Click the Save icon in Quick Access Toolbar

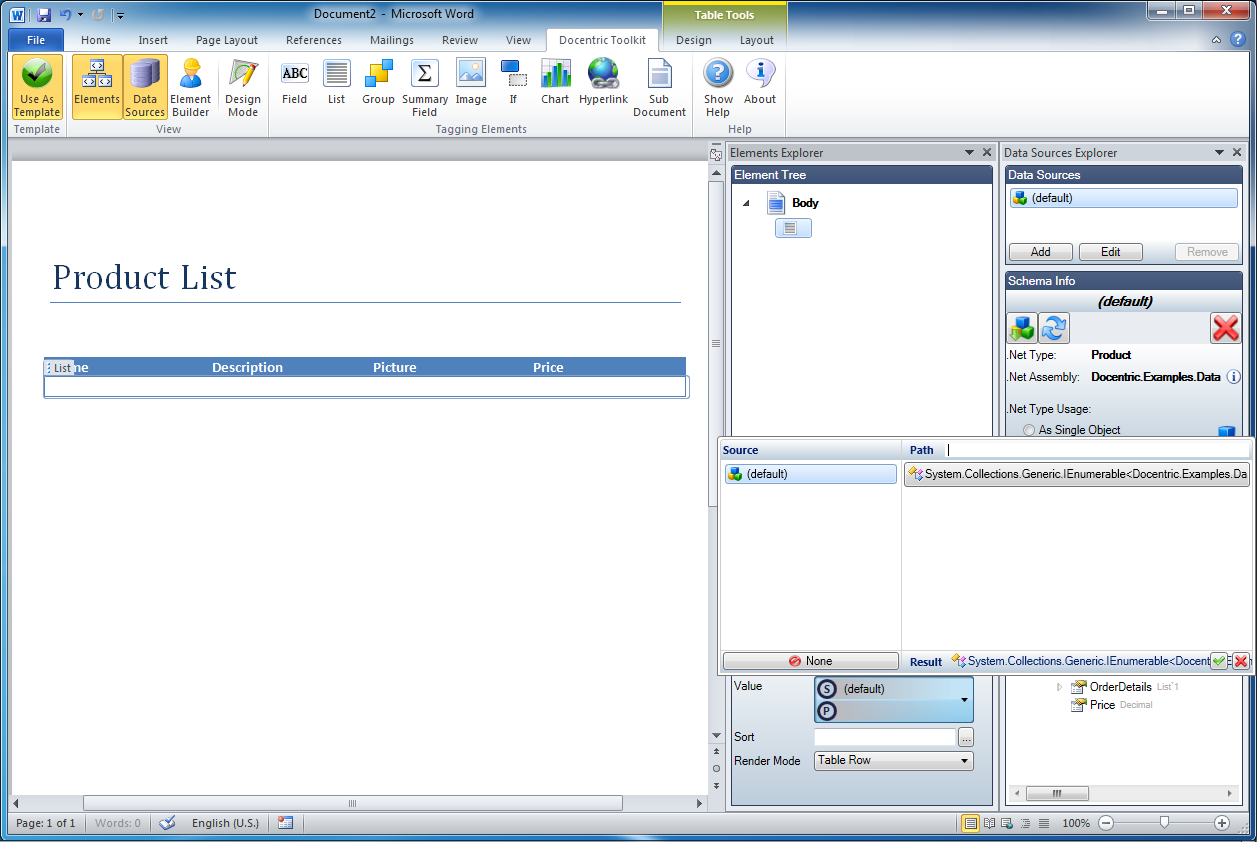(x=44, y=15)
